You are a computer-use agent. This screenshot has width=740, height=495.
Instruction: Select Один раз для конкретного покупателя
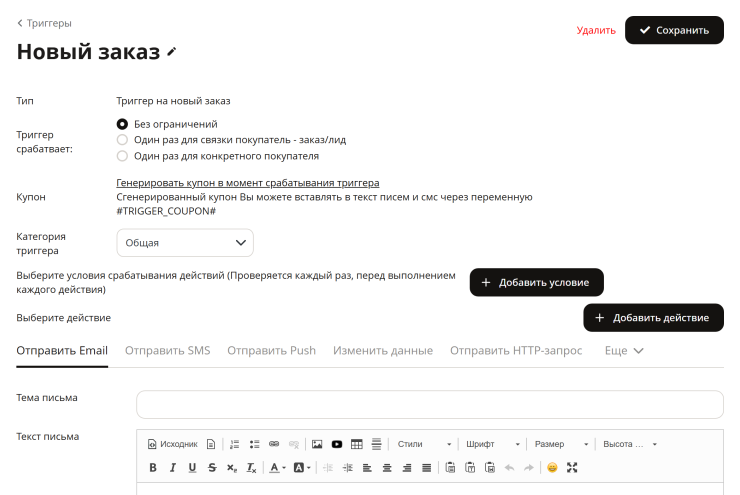click(122, 156)
